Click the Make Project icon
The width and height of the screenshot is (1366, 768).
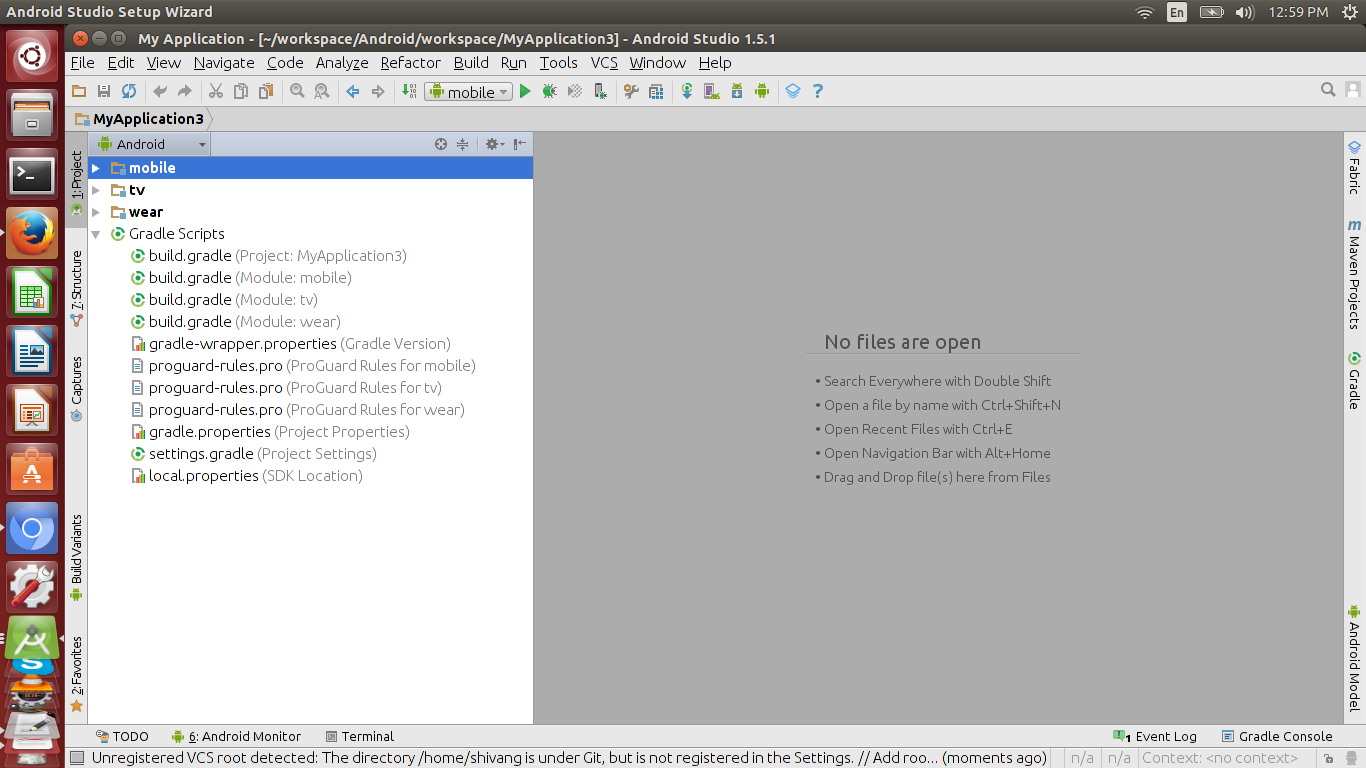pyautogui.click(x=409, y=91)
